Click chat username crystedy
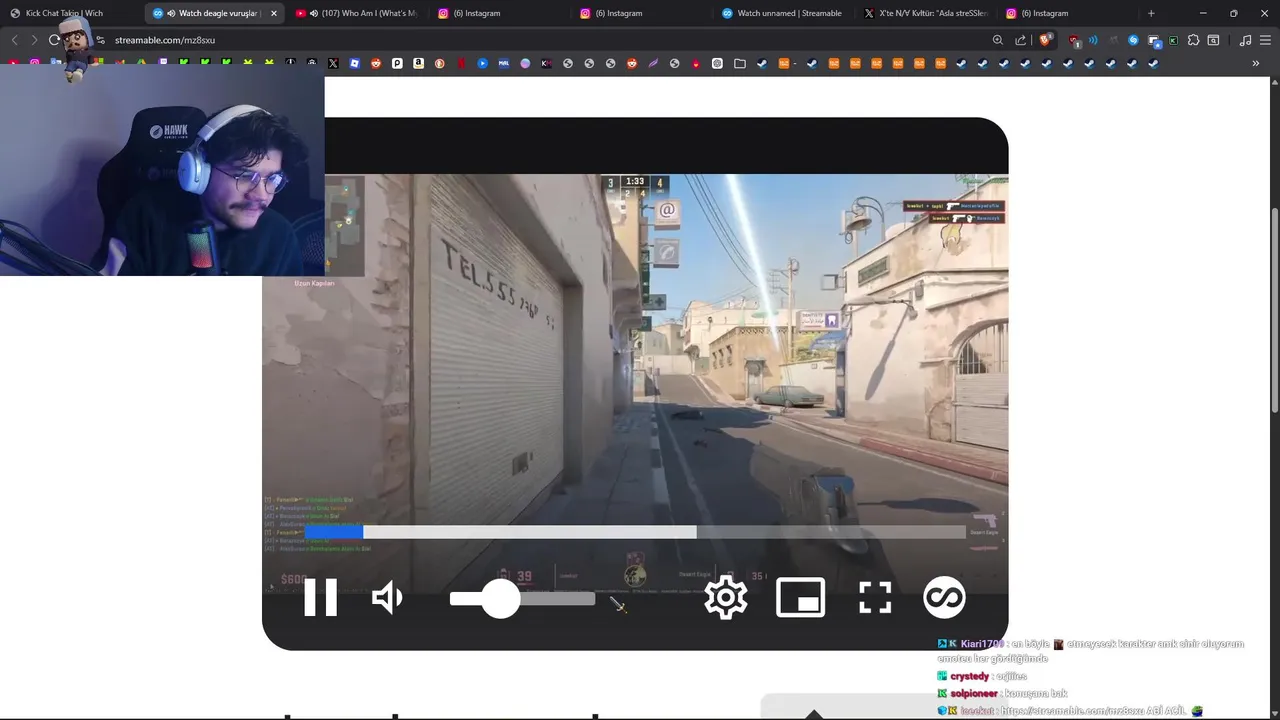This screenshot has height=720, width=1280. 970,676
